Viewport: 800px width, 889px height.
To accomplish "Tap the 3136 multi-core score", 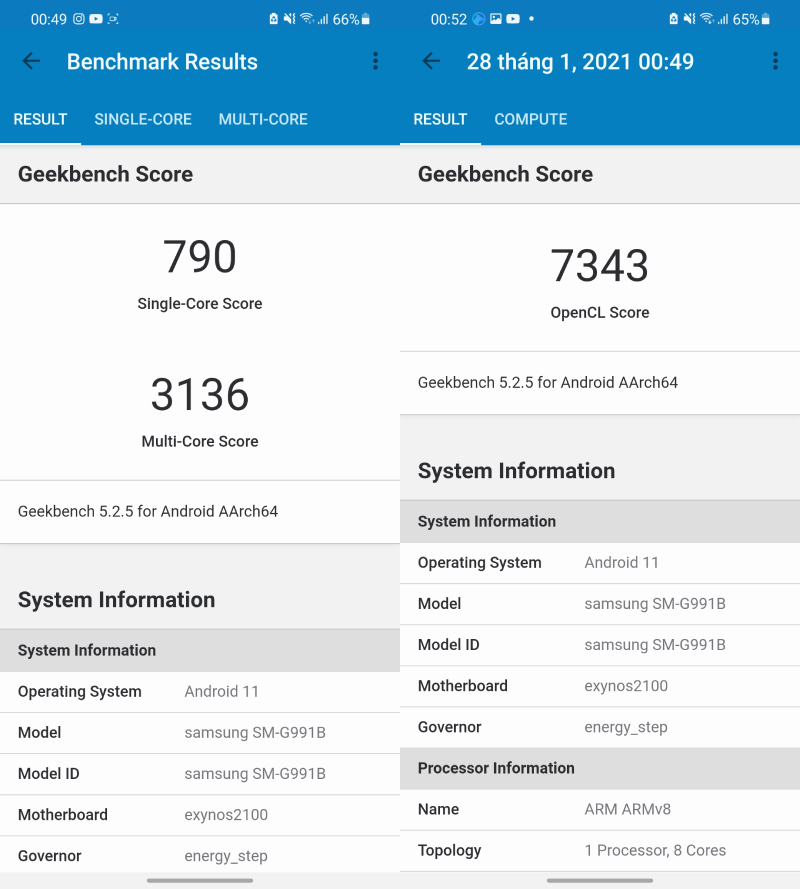I will tap(200, 395).
